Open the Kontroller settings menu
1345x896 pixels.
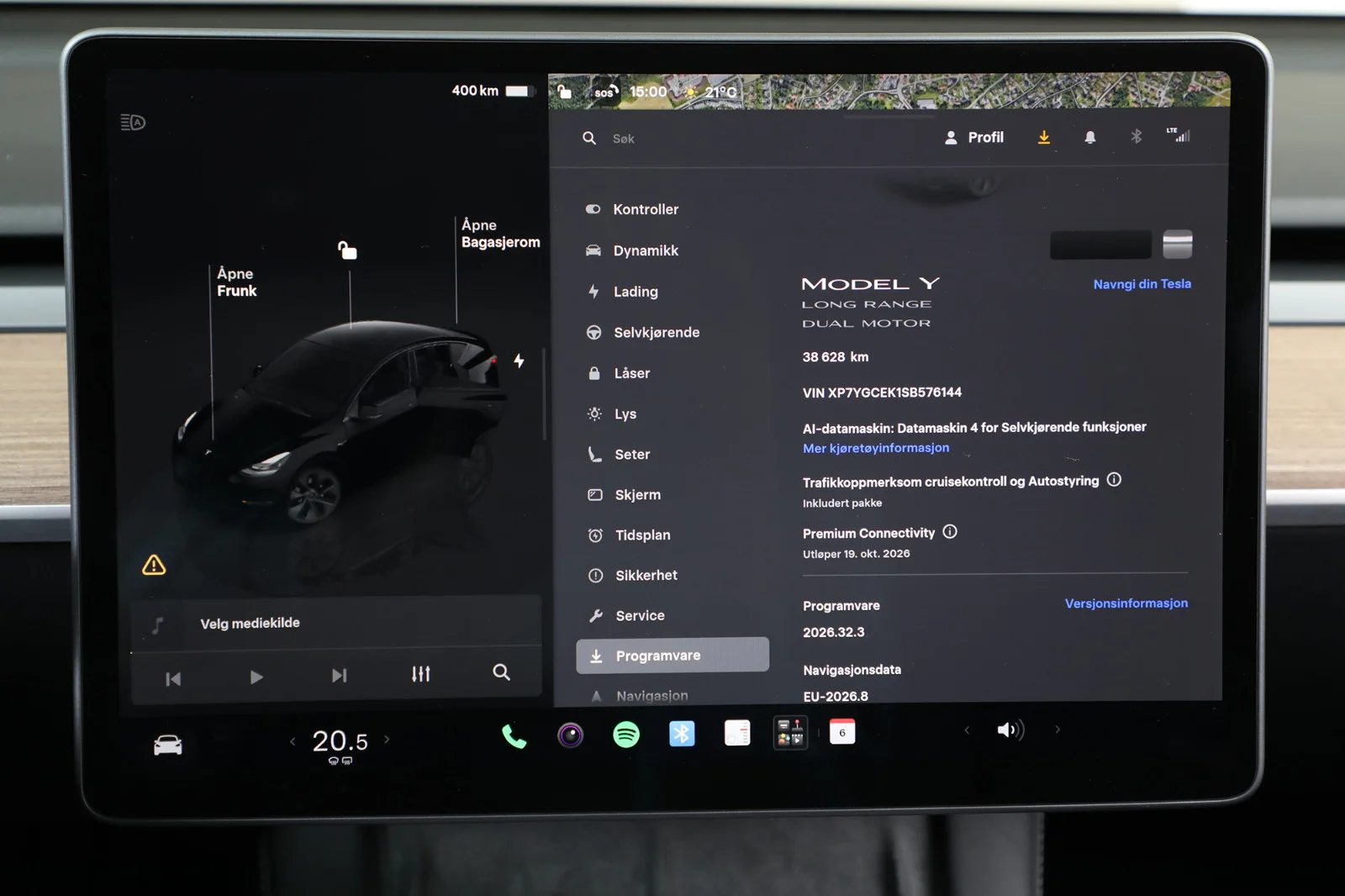pyautogui.click(x=646, y=209)
